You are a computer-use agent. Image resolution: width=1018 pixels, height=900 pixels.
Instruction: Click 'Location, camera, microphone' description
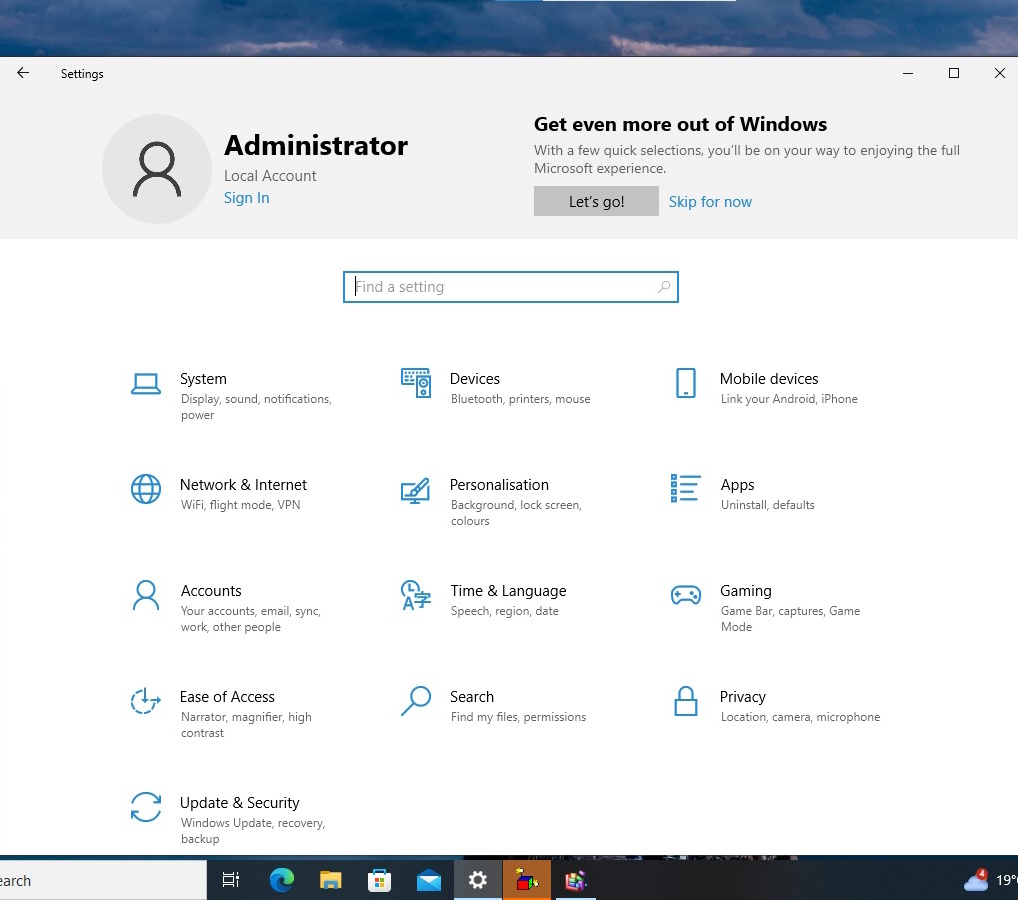(x=800, y=717)
